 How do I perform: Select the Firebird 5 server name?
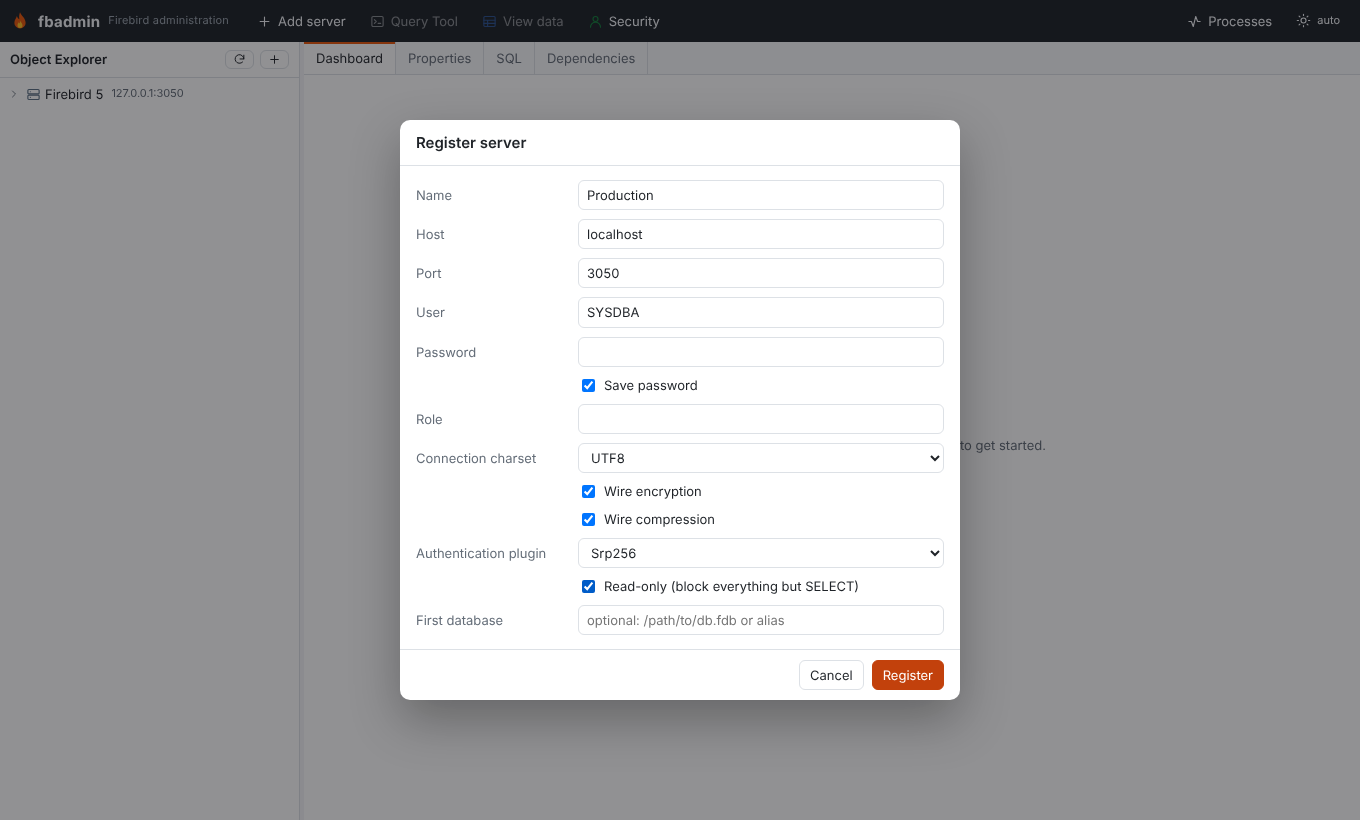(74, 94)
